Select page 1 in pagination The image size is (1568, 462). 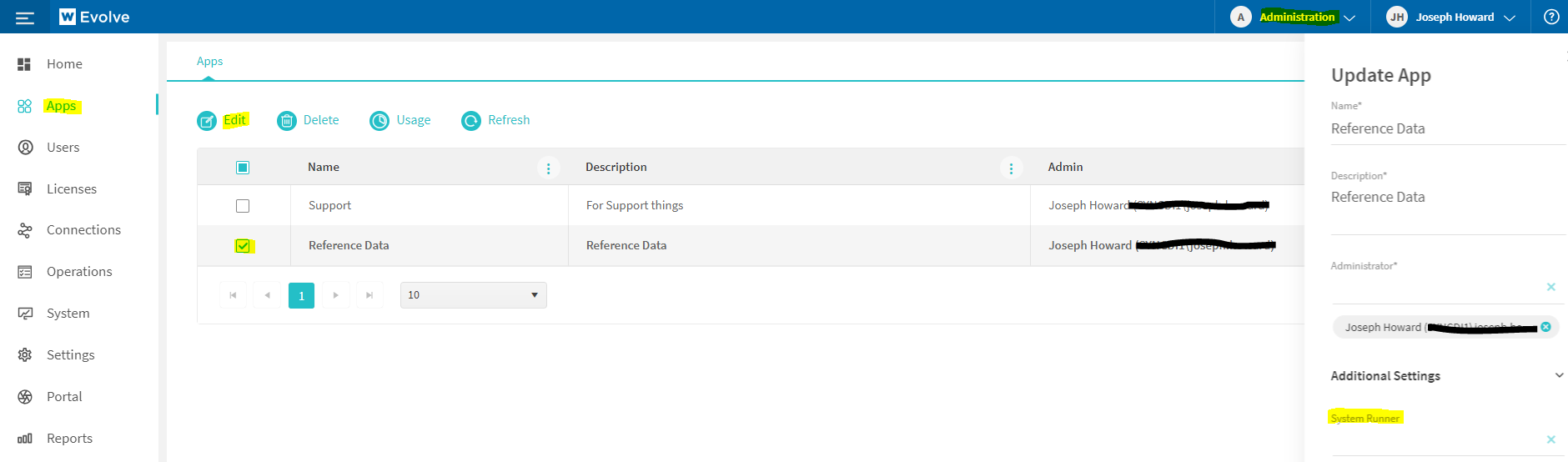tap(301, 295)
